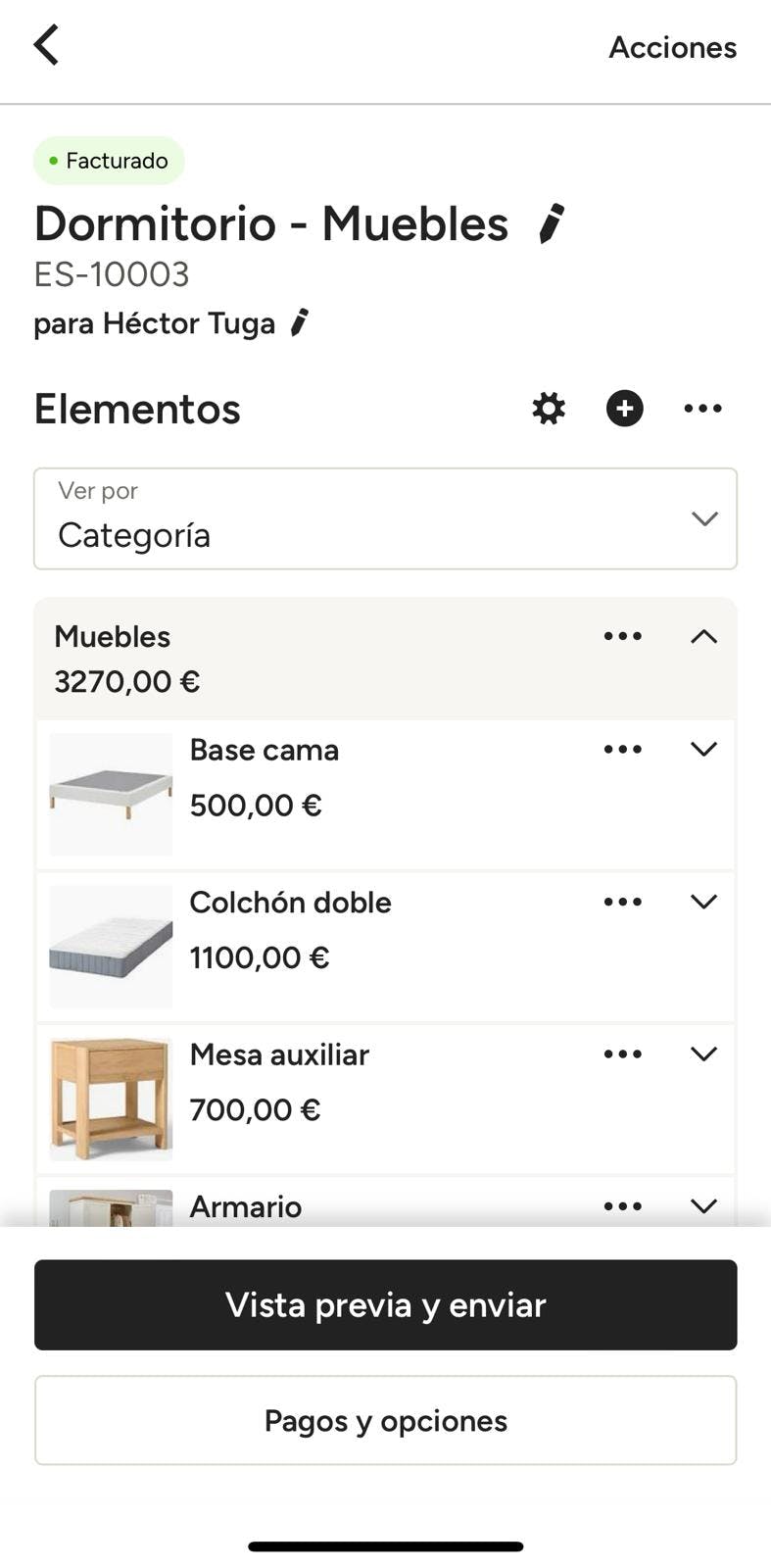Open Elementos settings gear
Viewport: 771px width, 1568px height.
click(549, 409)
